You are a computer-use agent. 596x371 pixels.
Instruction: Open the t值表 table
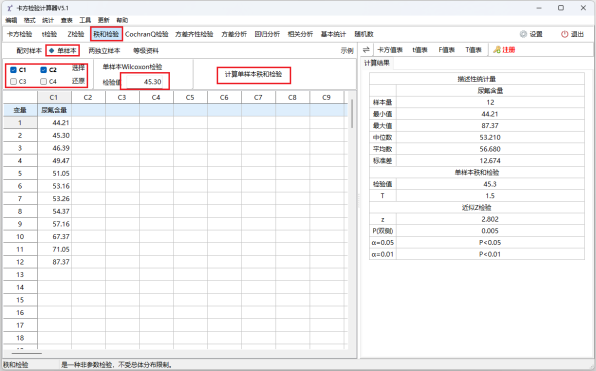(x=420, y=50)
